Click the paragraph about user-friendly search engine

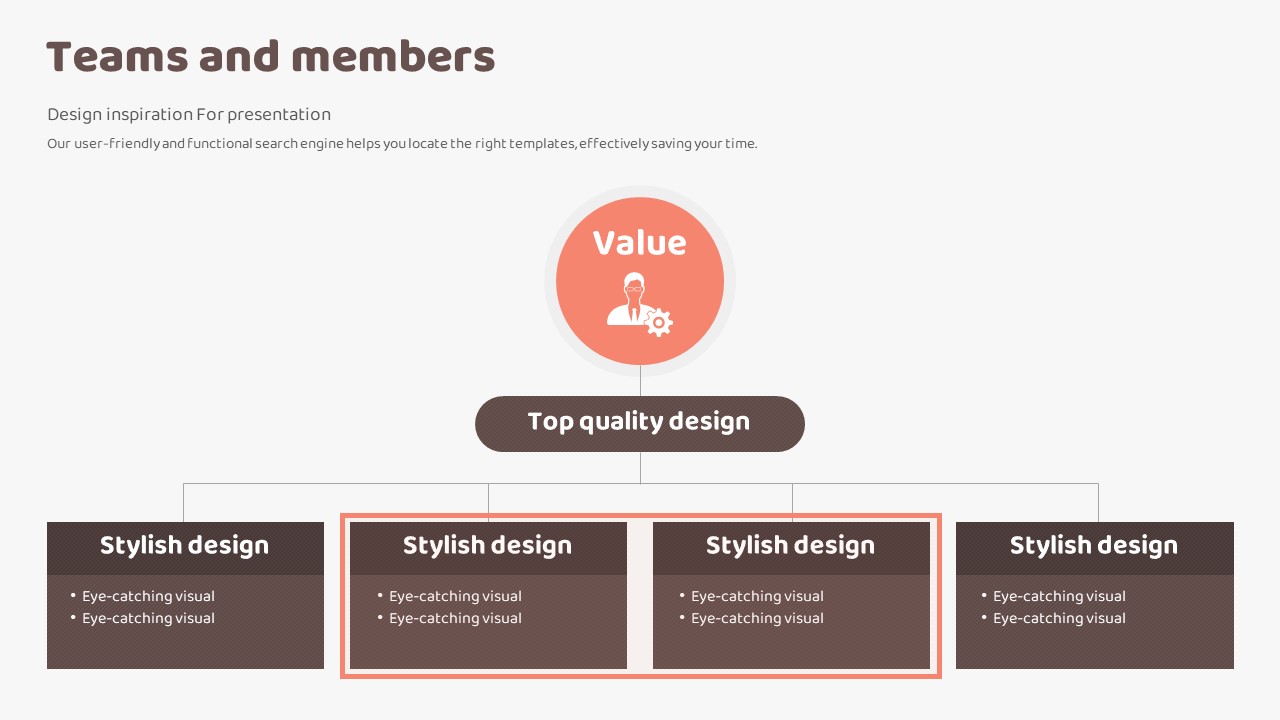tap(402, 144)
